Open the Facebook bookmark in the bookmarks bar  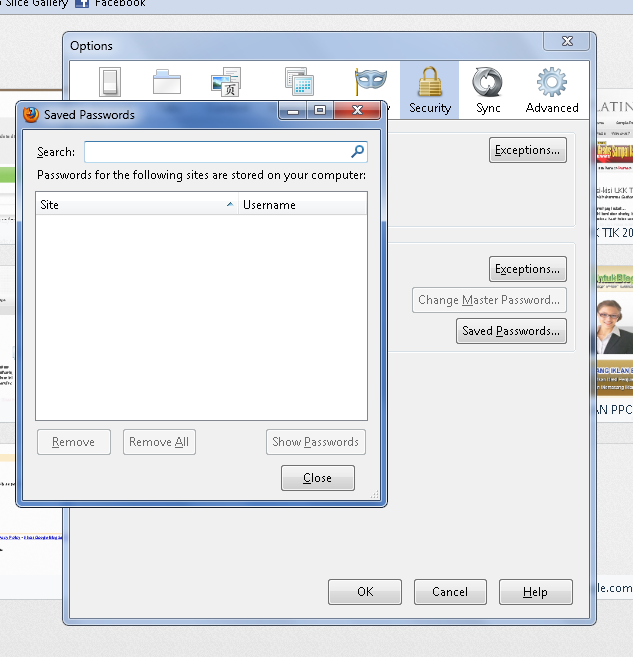click(x=110, y=3)
